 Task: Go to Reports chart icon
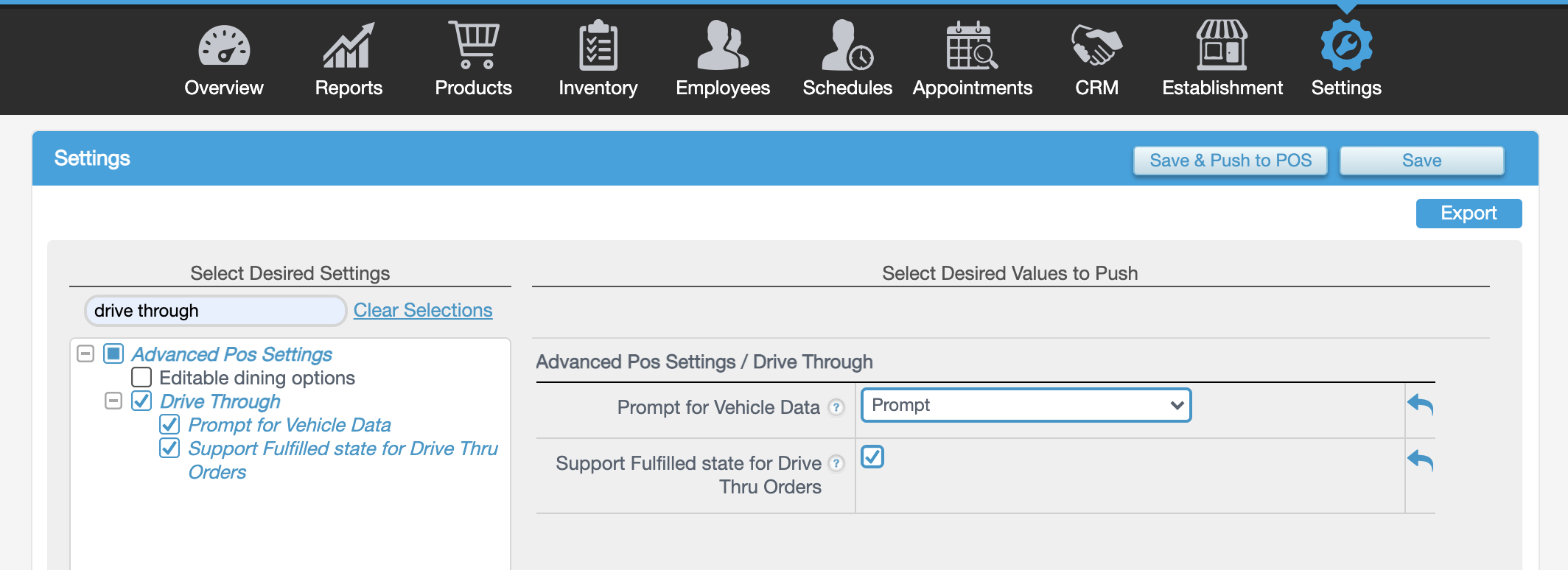pos(349,46)
